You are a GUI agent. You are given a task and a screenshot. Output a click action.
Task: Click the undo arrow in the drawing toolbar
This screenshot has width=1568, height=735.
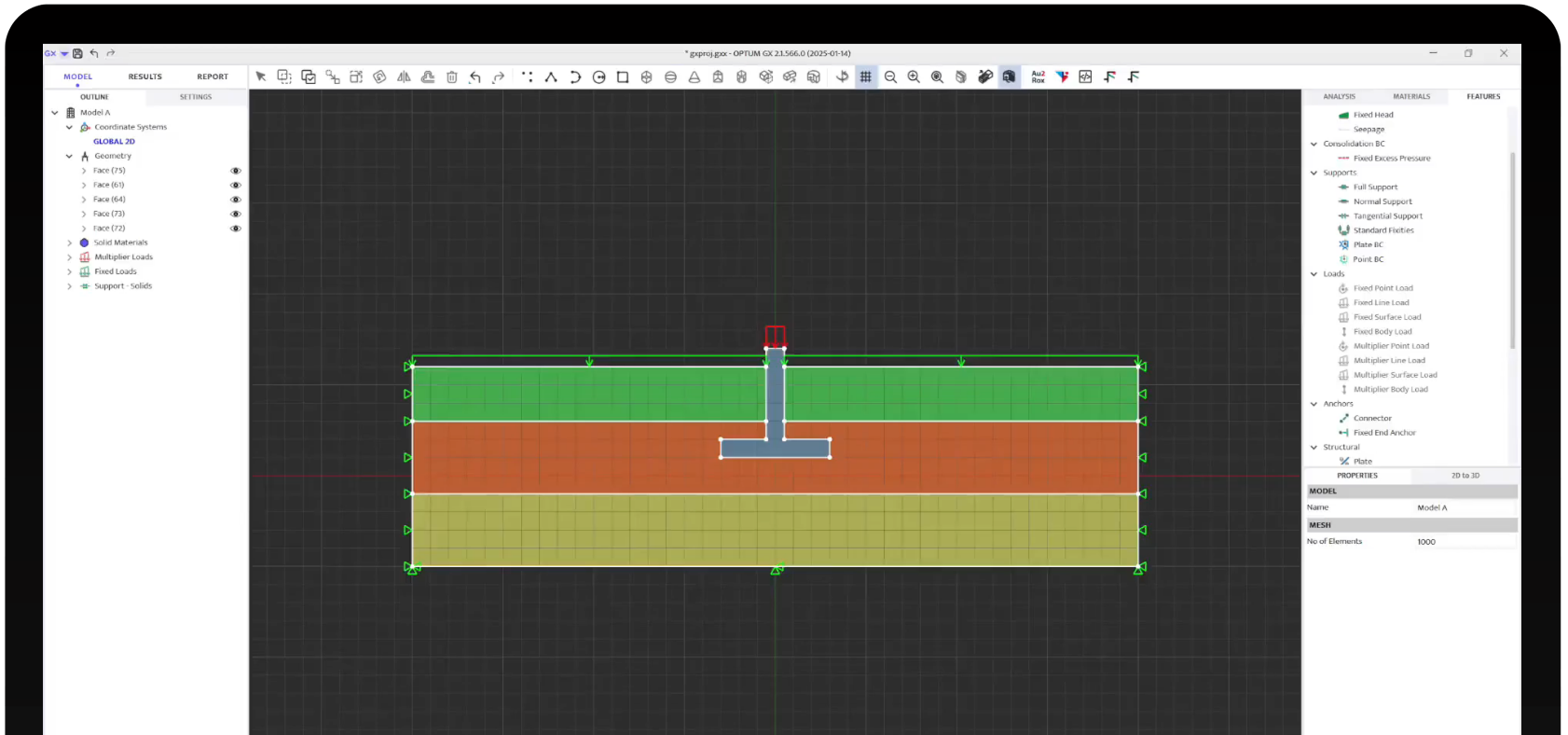point(475,77)
